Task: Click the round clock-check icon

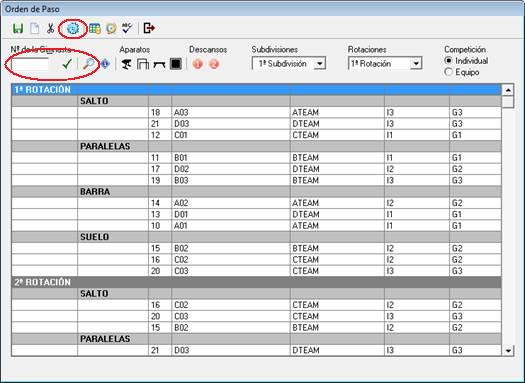Action: point(111,28)
